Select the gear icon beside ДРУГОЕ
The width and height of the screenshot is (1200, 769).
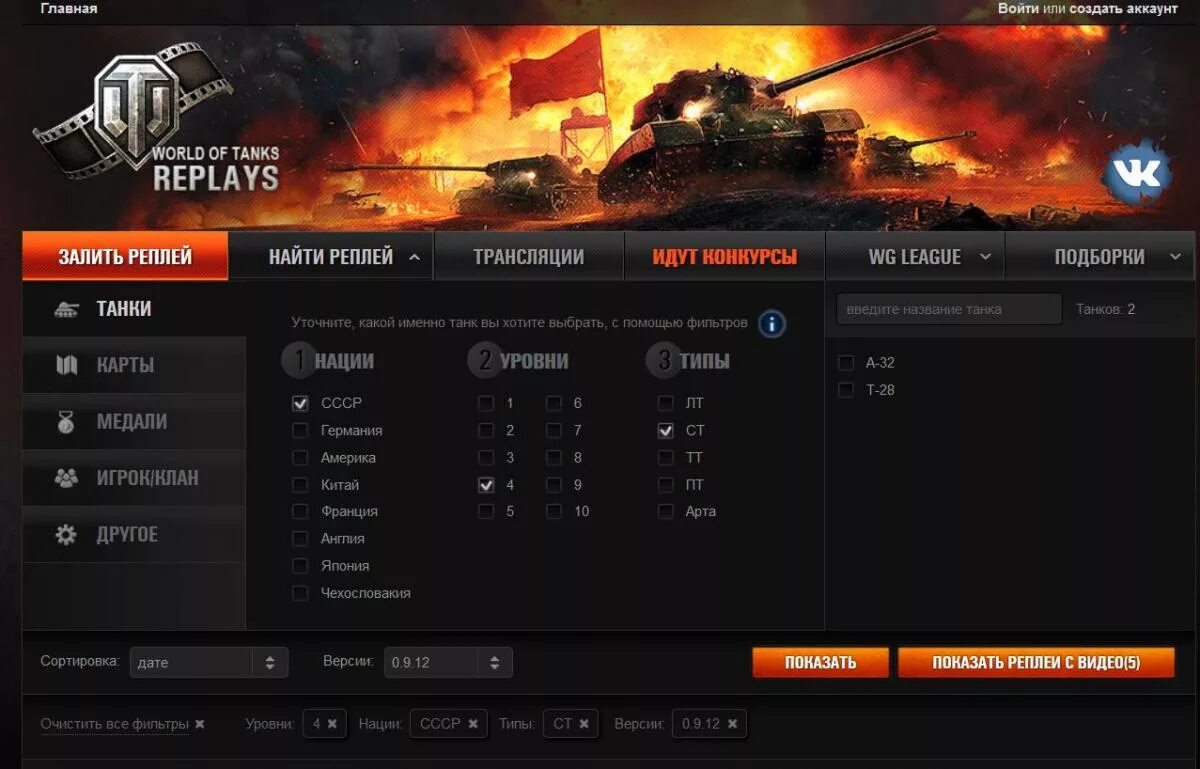[x=66, y=535]
